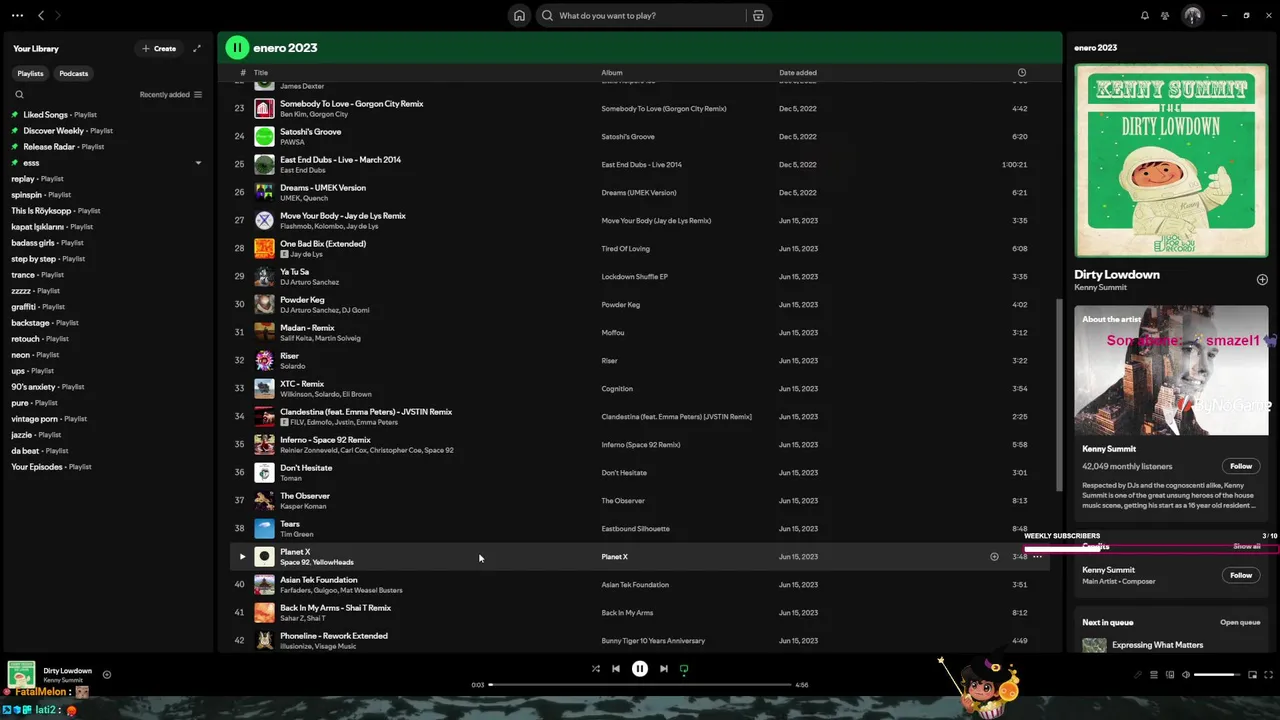The width and height of the screenshot is (1280, 720).
Task: Open the miniplayer
Action: (x=1252, y=675)
